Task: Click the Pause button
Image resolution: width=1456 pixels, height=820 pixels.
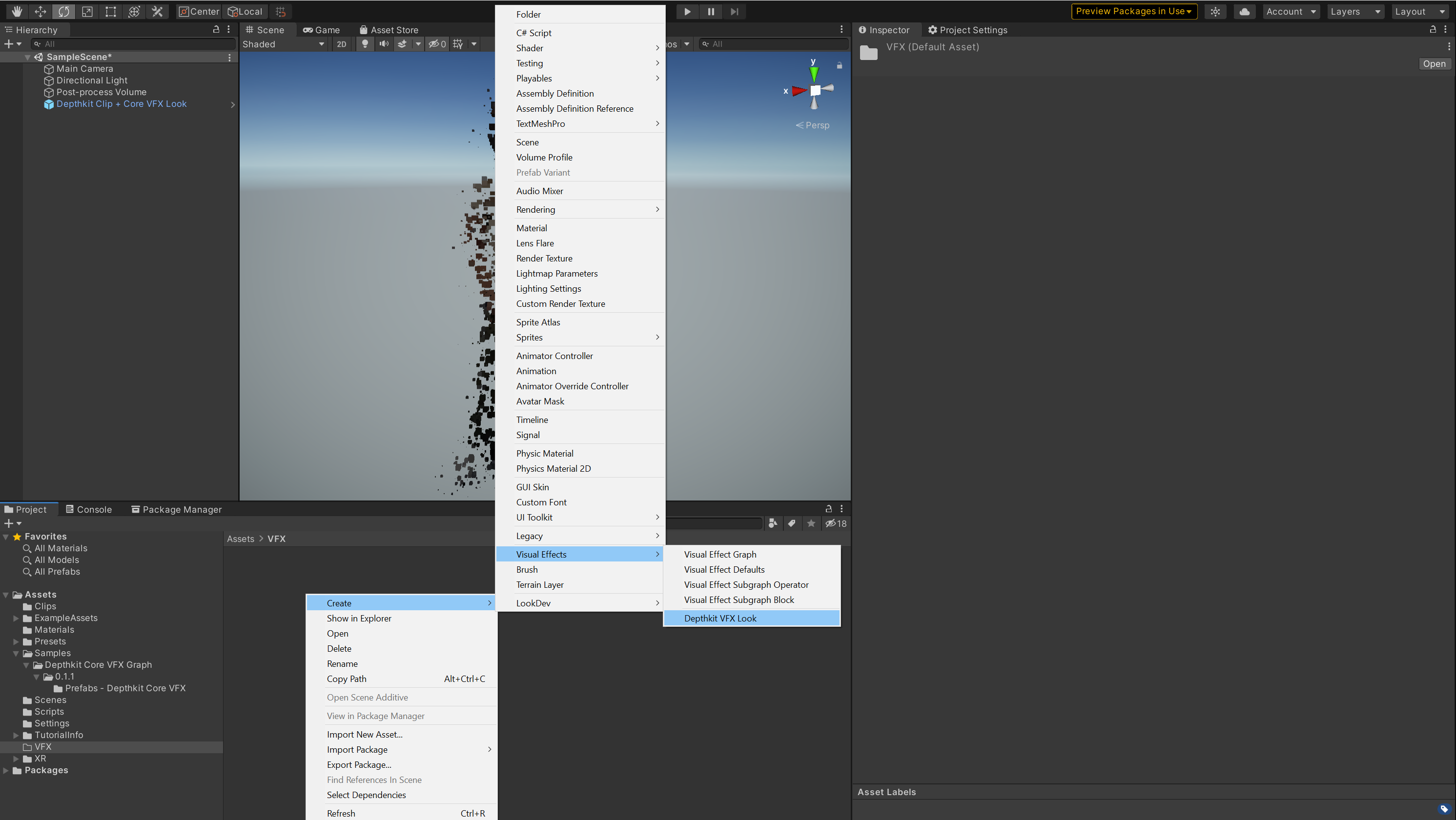Action: [x=711, y=11]
